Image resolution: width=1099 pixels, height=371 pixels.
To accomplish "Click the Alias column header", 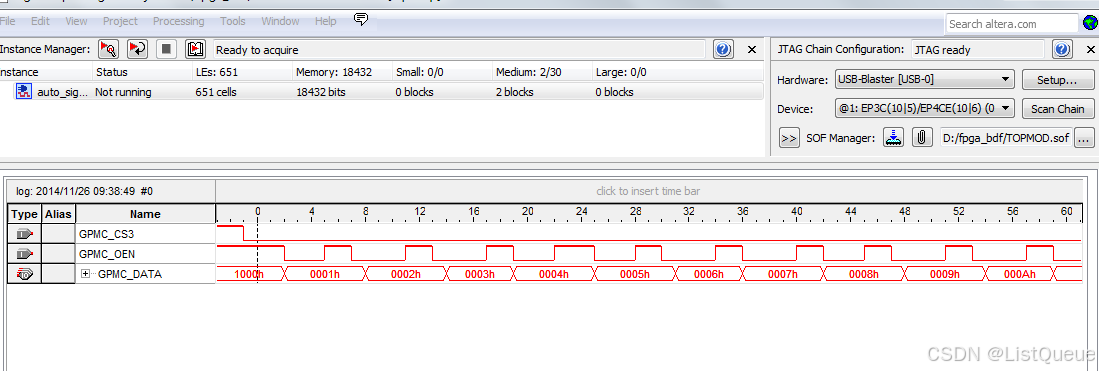I will 58,214.
